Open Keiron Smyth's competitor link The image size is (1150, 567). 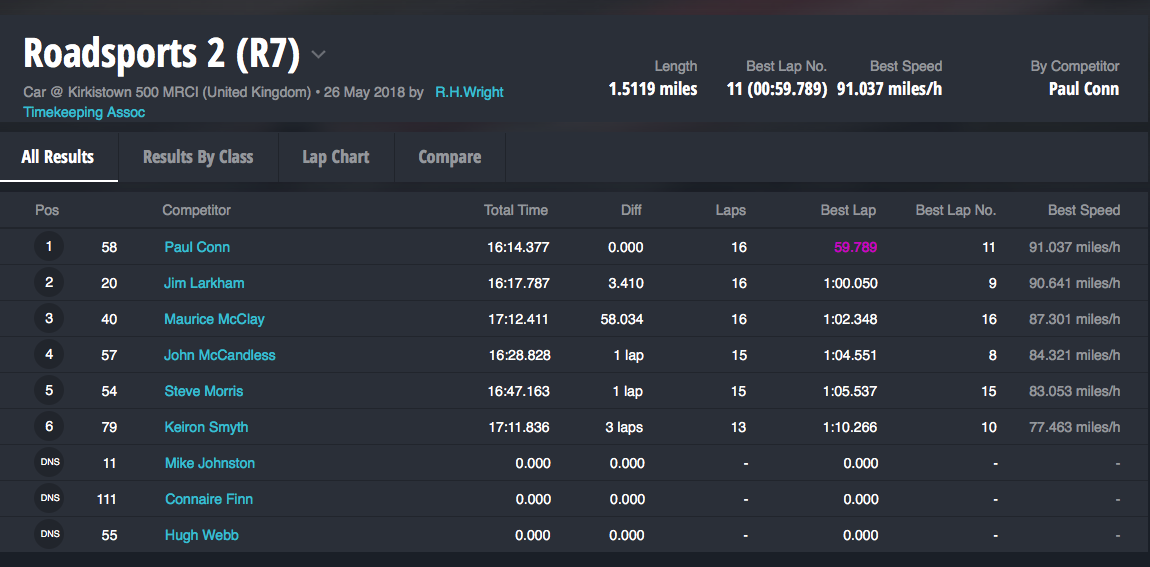tap(206, 427)
